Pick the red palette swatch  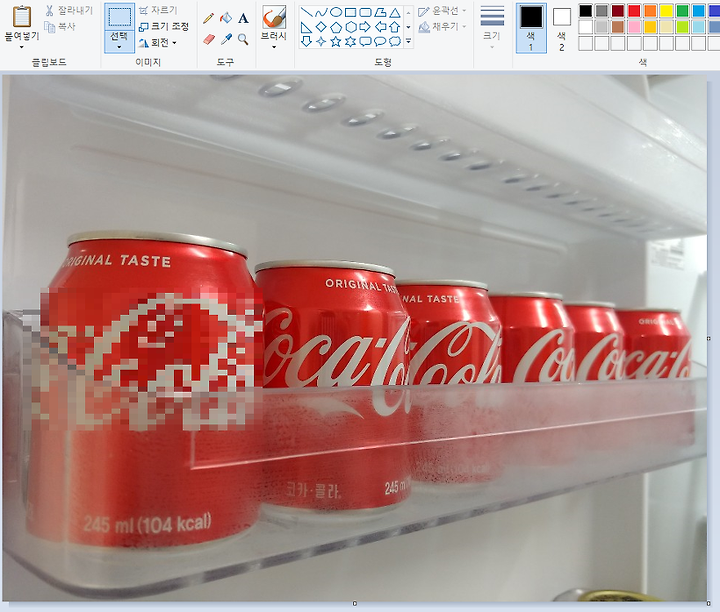634,11
